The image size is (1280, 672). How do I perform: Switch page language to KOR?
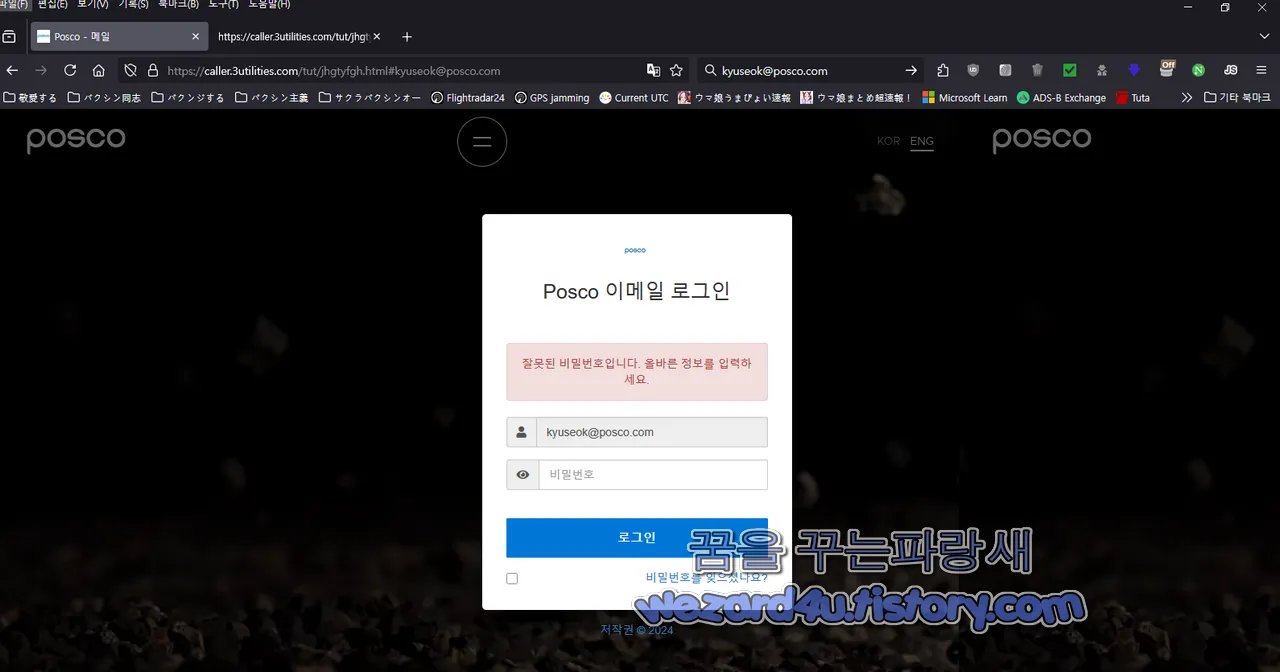tap(888, 141)
